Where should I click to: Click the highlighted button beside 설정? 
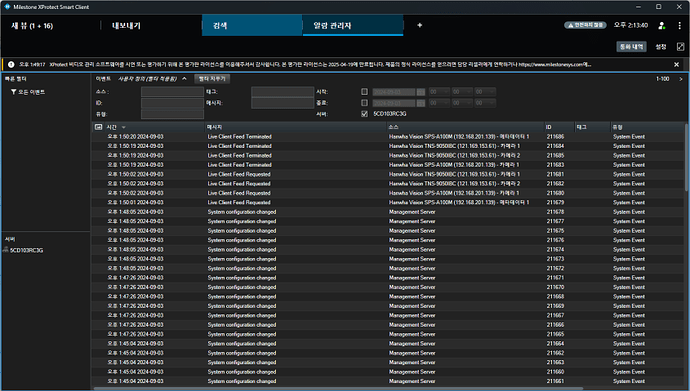[631, 47]
